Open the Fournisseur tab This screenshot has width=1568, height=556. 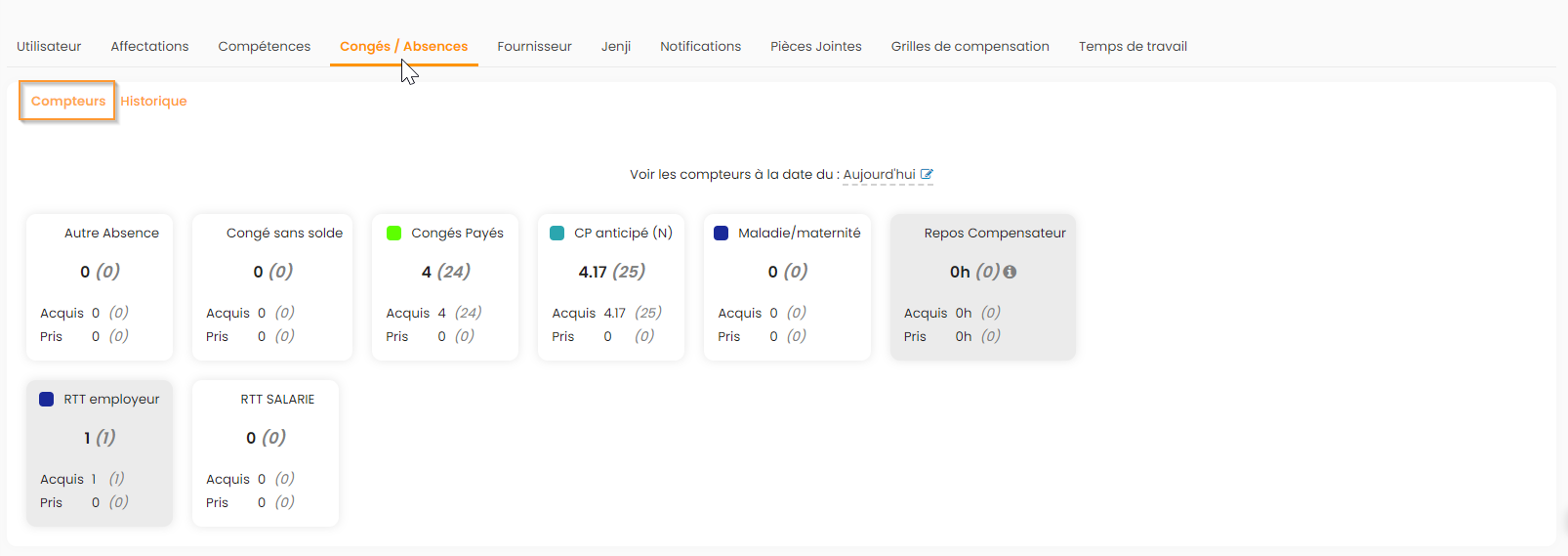point(534,46)
